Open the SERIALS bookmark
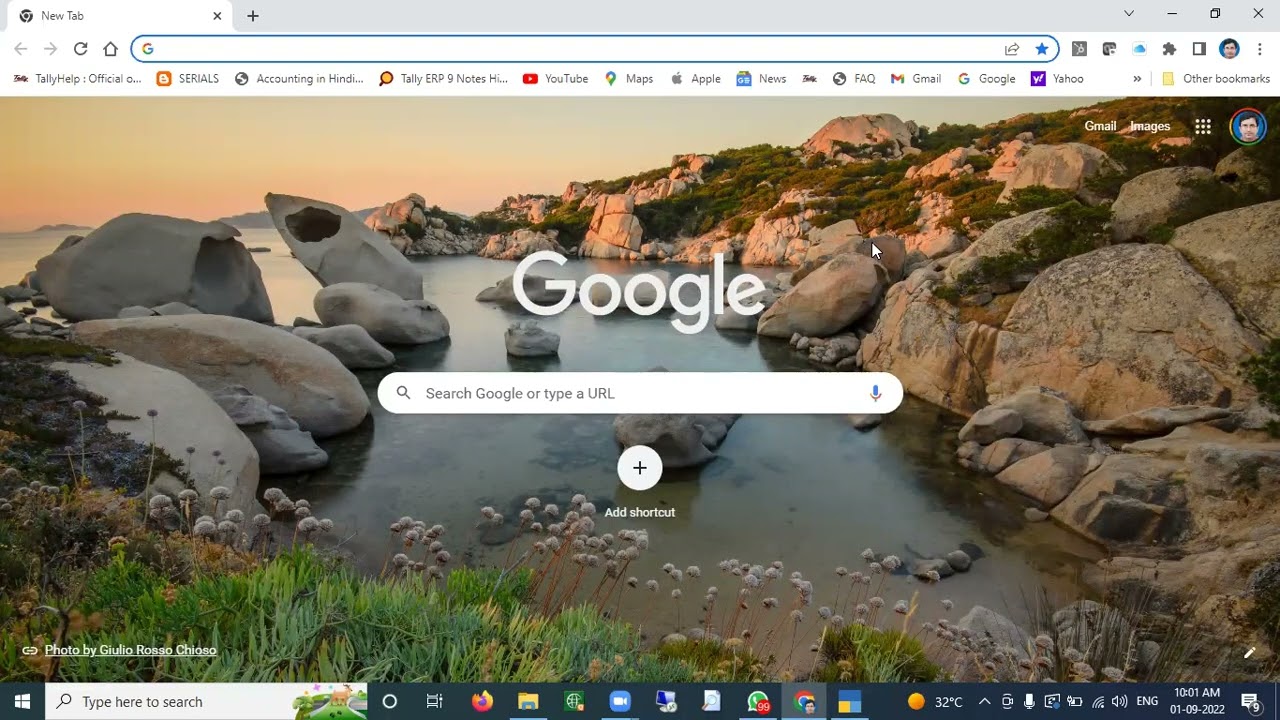 [188, 79]
